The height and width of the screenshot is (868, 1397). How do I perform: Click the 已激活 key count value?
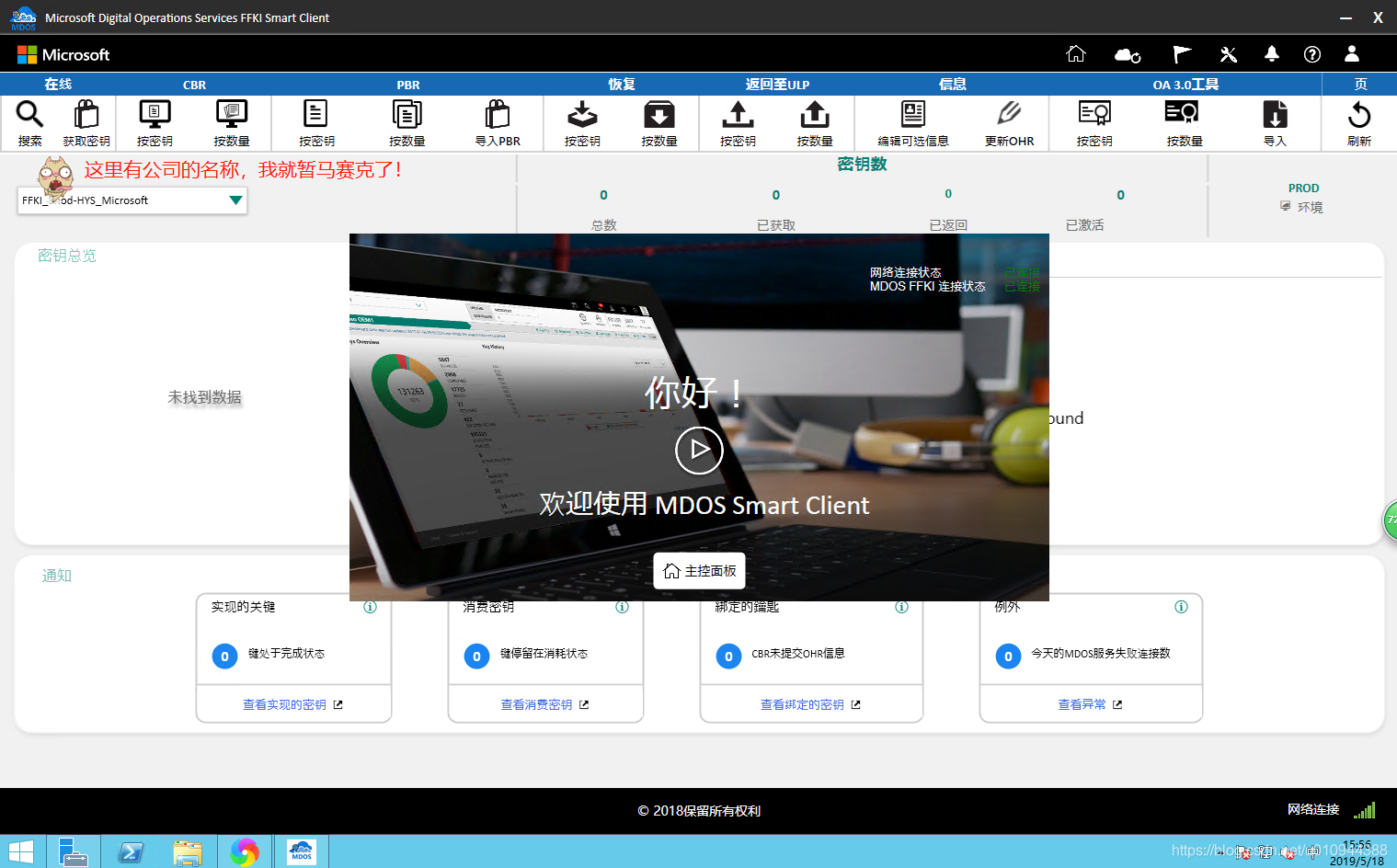[1120, 195]
